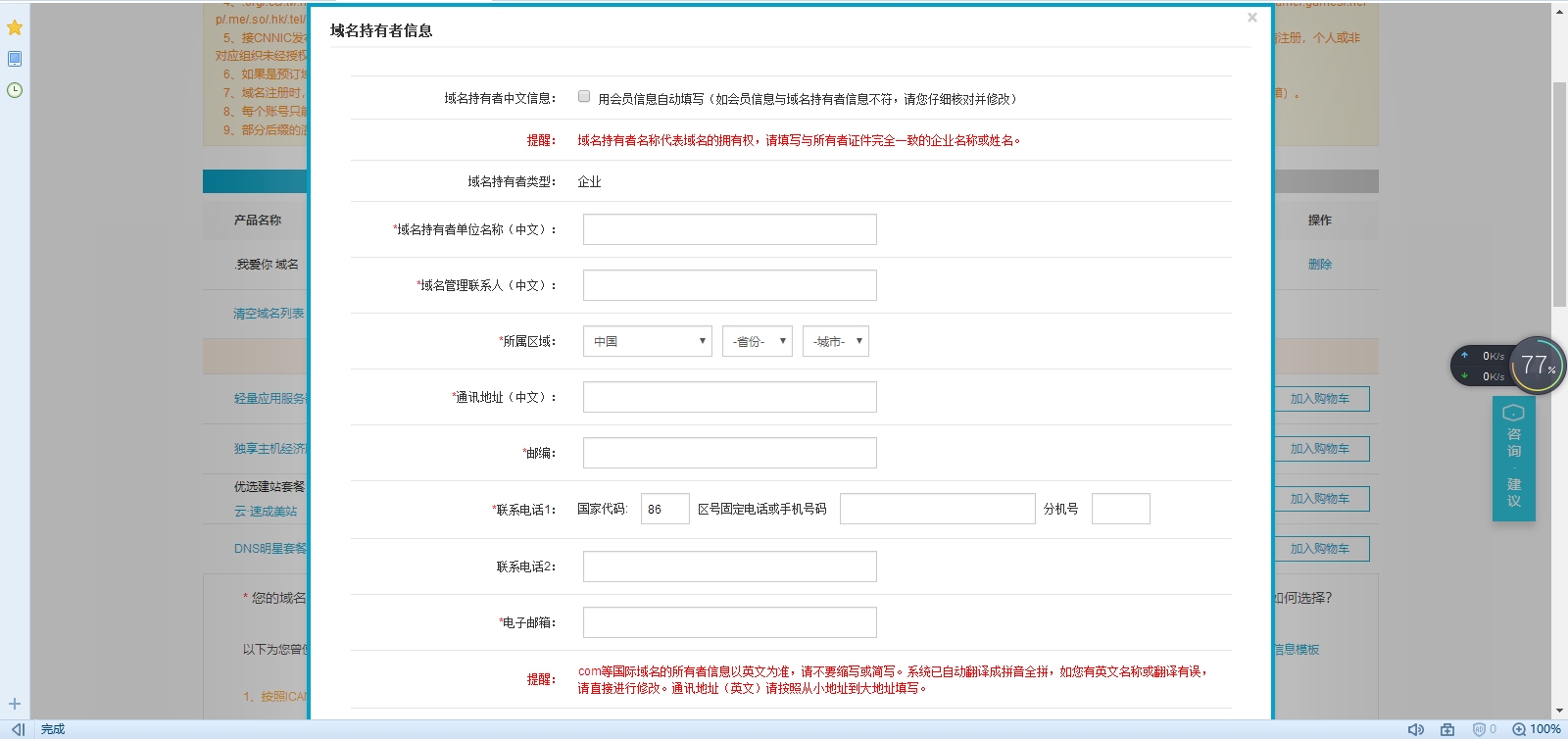The image size is (1568, 739).
Task: Open the reading list sidebar icon
Action: tap(15, 59)
